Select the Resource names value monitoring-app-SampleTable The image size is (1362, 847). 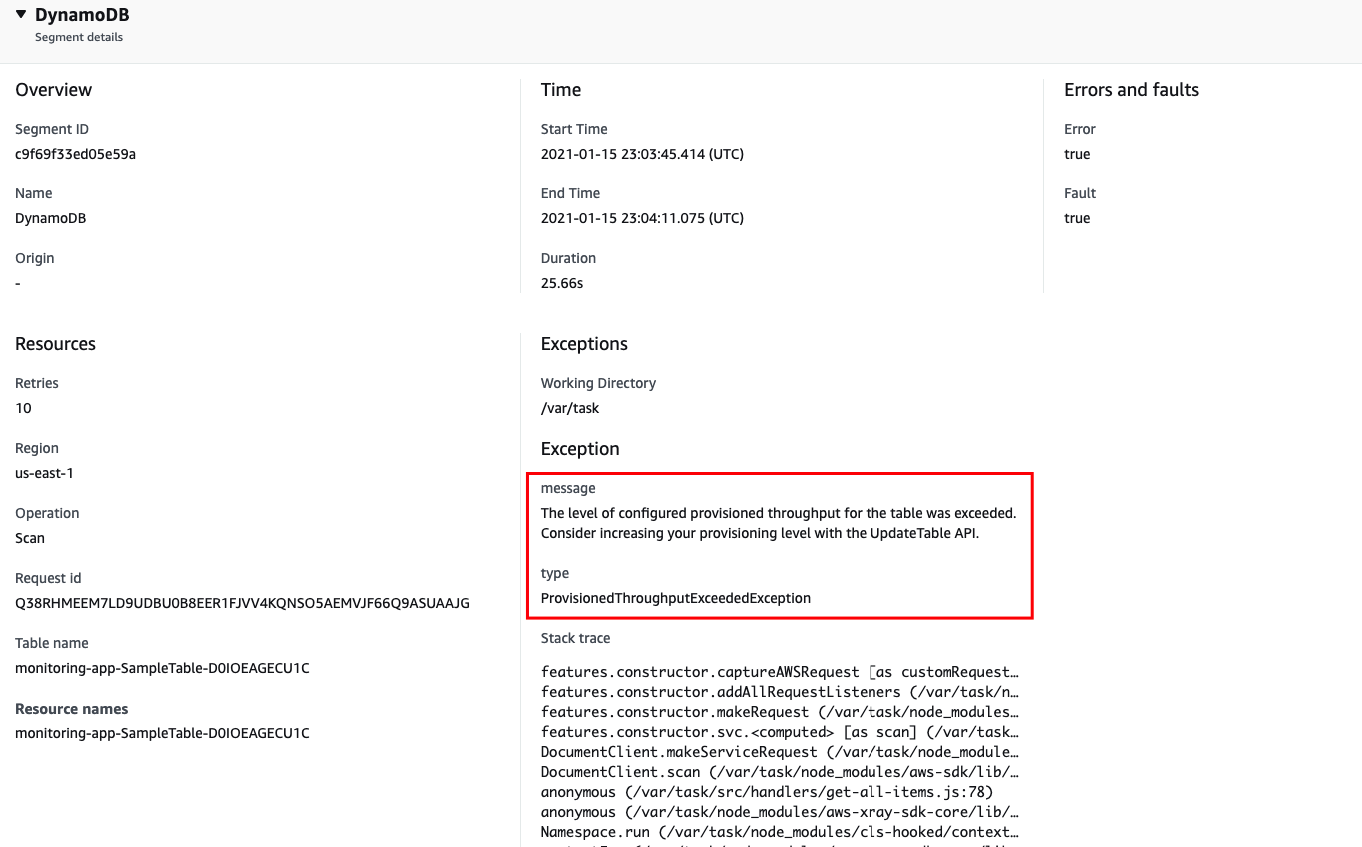tap(162, 733)
